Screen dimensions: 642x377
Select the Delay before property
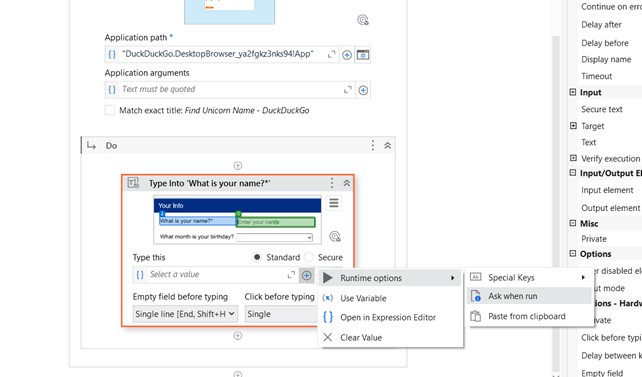click(x=605, y=43)
